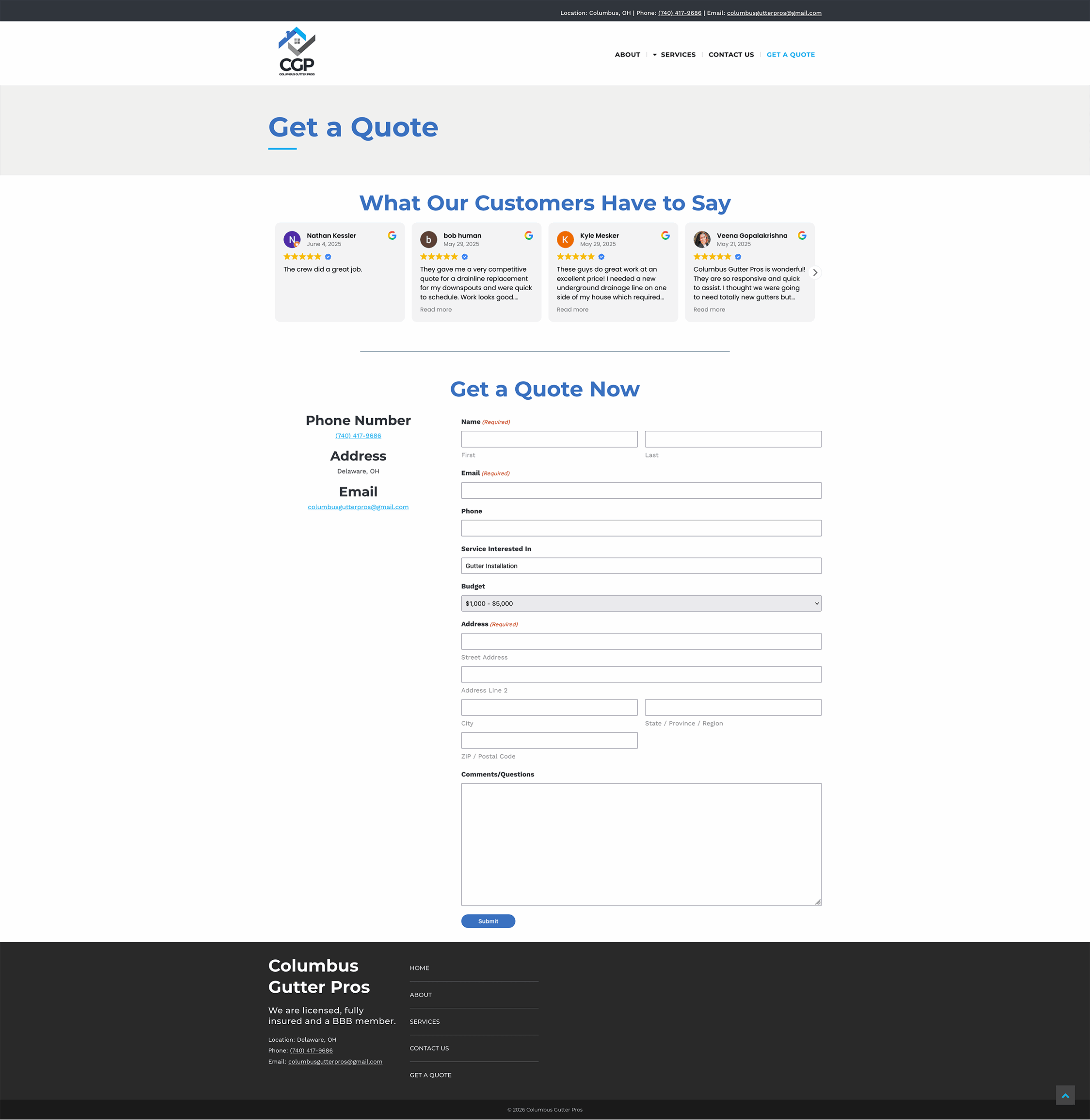The height and width of the screenshot is (1120, 1090).
Task: Expand Read more on bob human's review
Action: [436, 310]
